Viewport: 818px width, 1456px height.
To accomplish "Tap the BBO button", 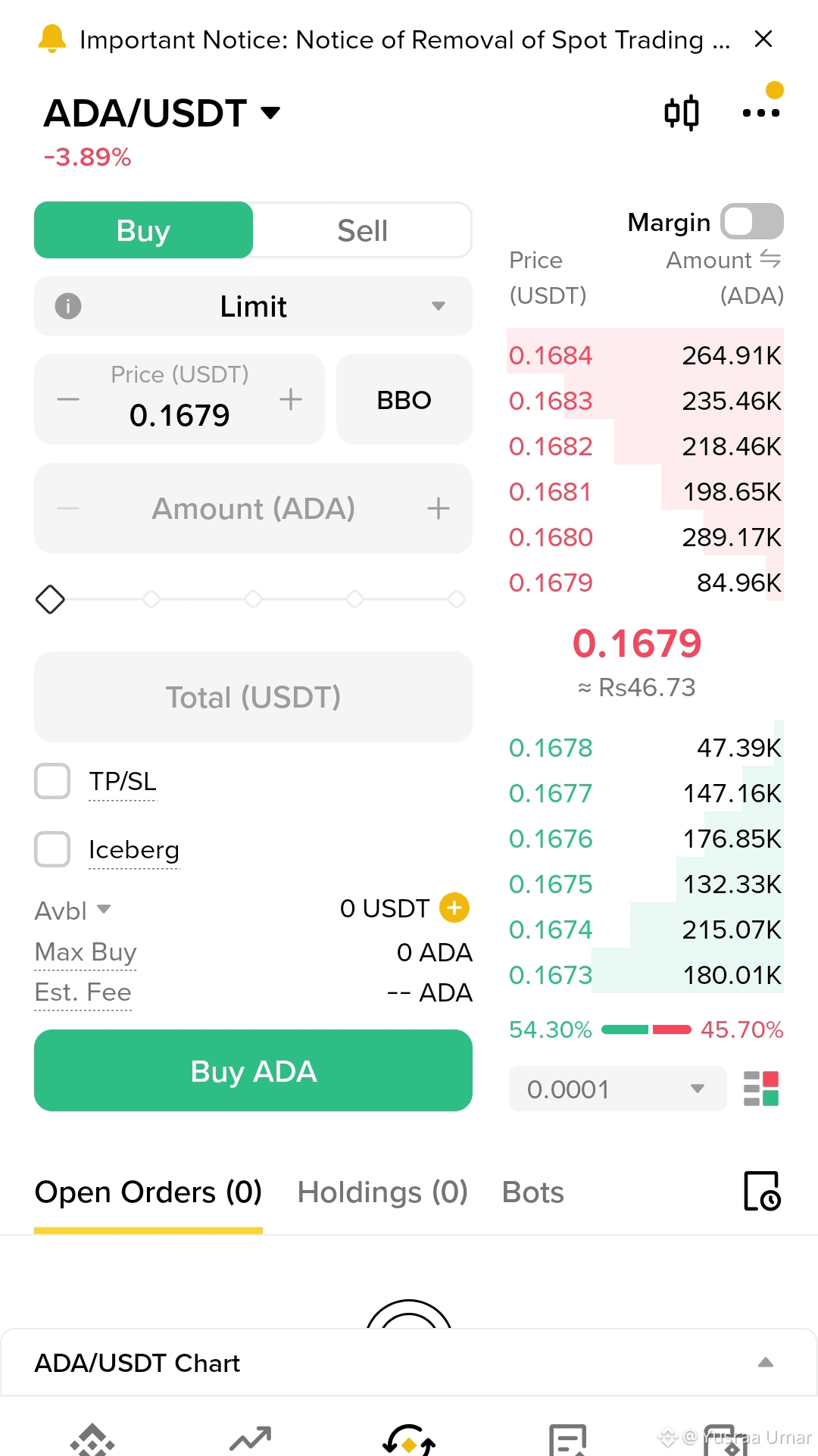I will click(404, 399).
